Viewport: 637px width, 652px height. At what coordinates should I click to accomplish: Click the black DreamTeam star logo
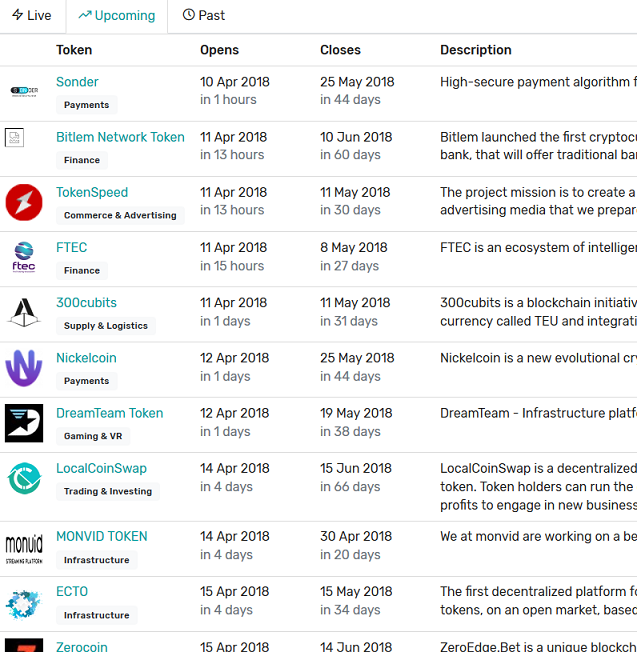[x=24, y=423]
